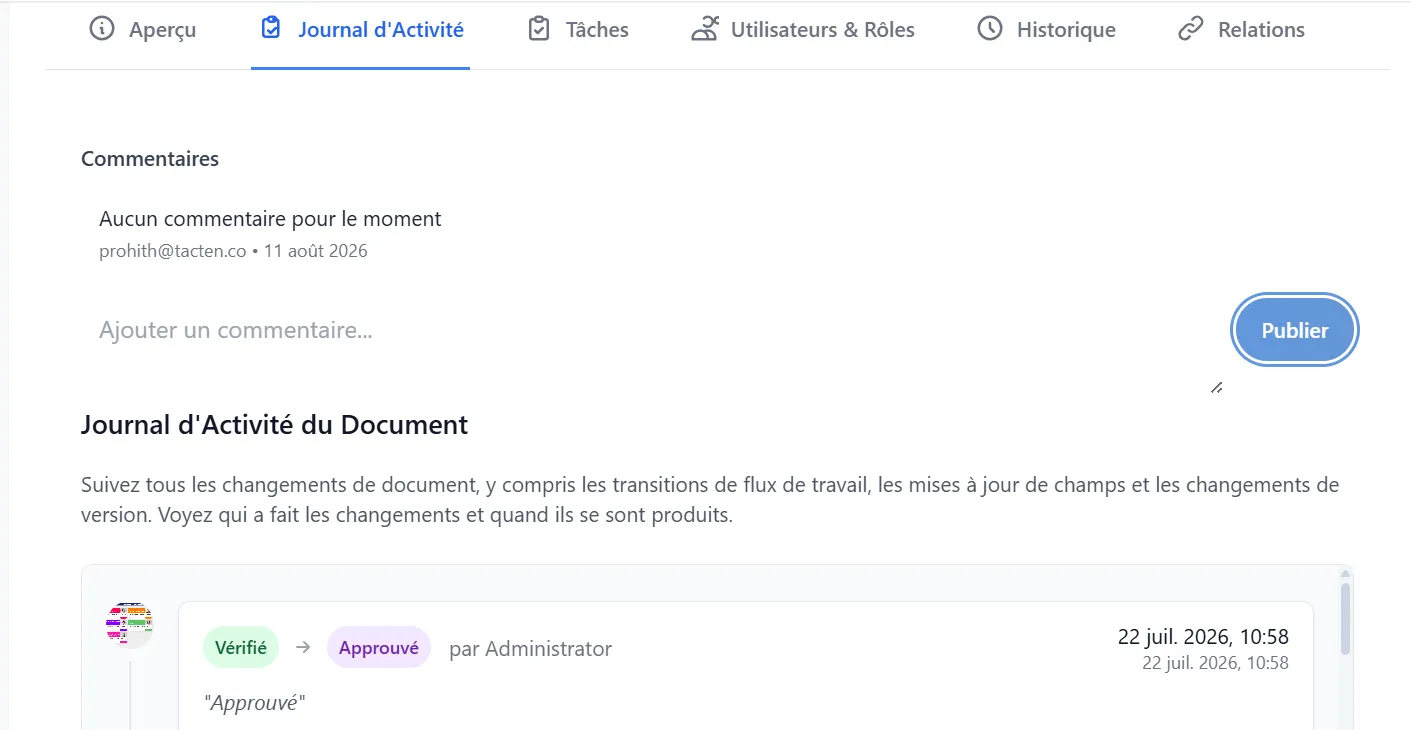Click the Historique clock icon
Viewport: 1411px width, 730px height.
pos(989,29)
